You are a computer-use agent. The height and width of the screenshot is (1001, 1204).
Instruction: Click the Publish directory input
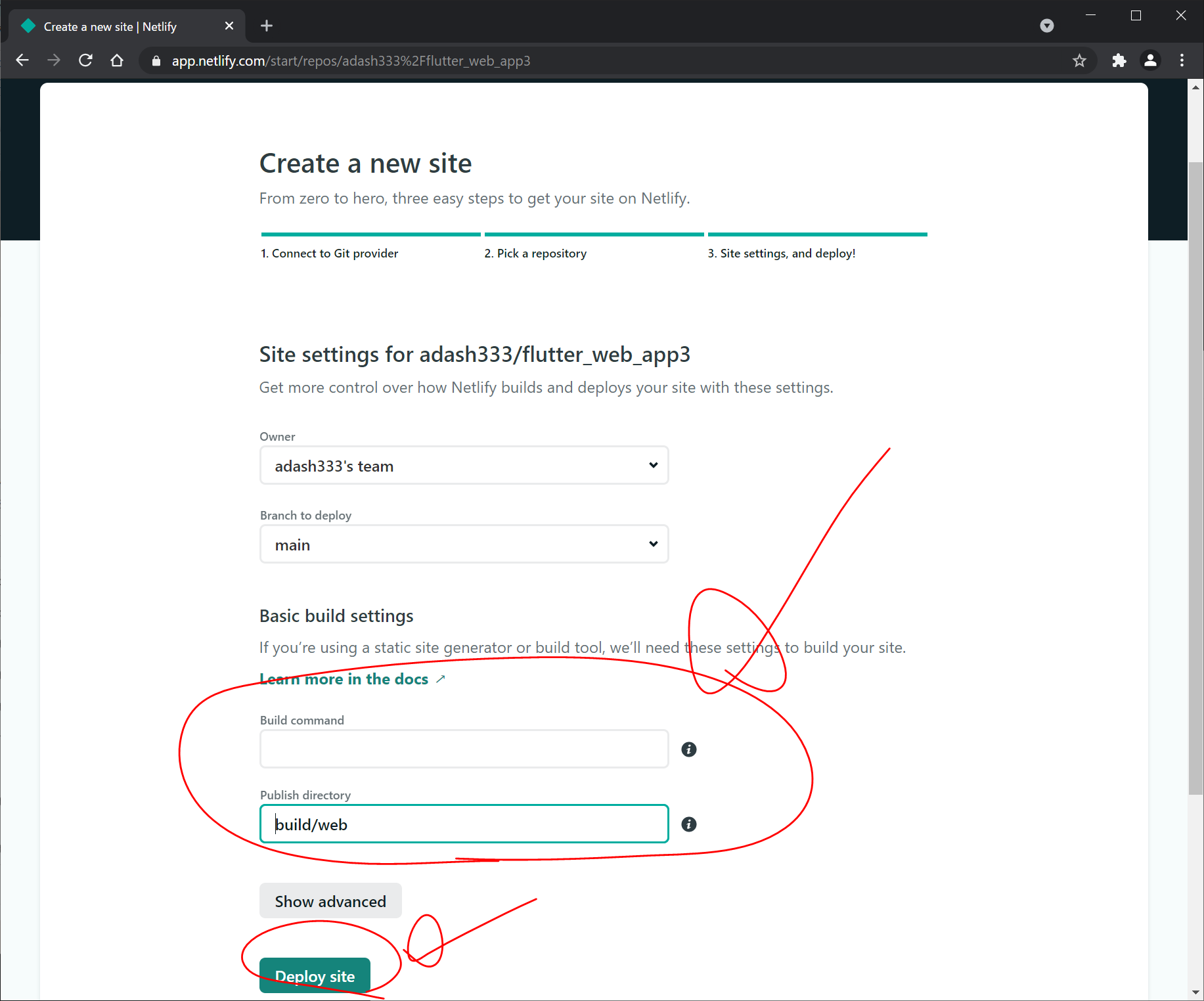[x=464, y=824]
